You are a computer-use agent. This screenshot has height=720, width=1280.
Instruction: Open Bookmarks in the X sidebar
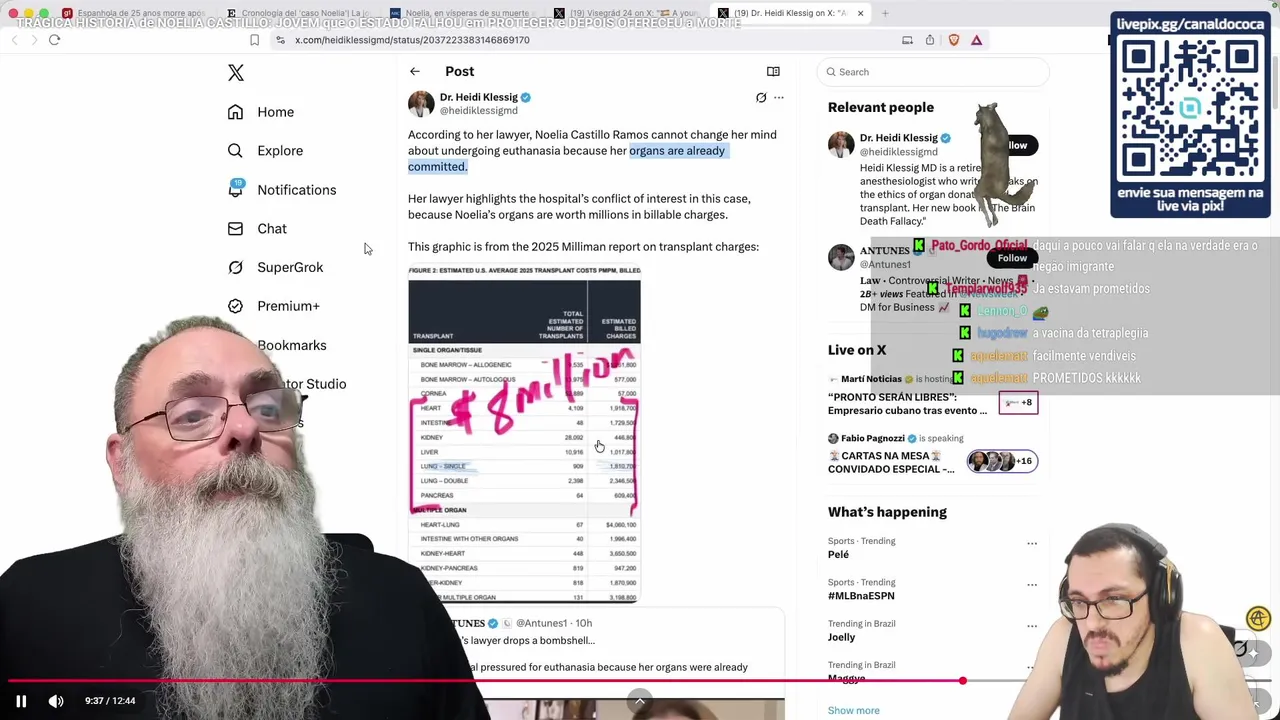(x=292, y=345)
